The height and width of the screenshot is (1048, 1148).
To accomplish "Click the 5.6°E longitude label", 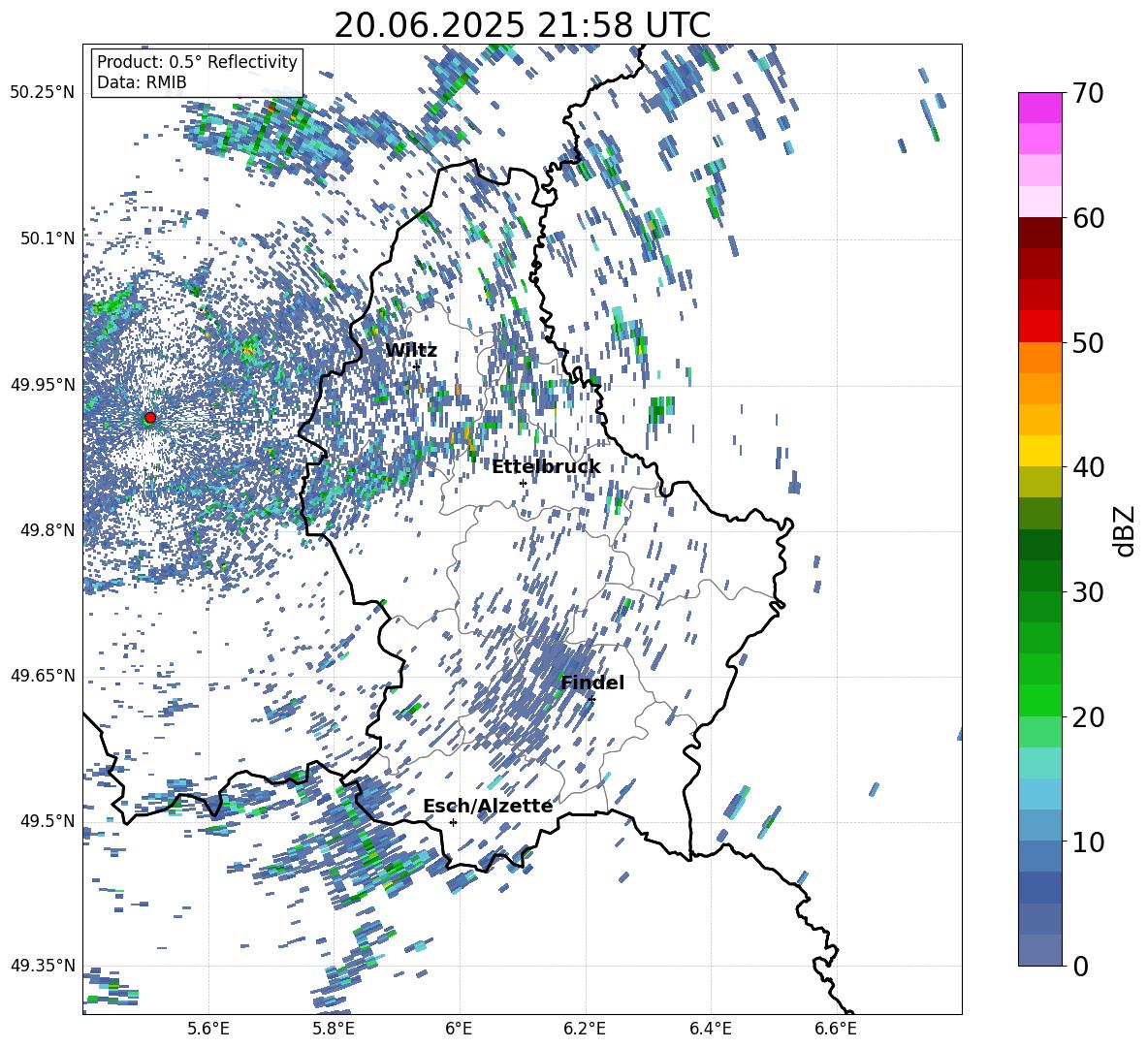I will 208,1029.
